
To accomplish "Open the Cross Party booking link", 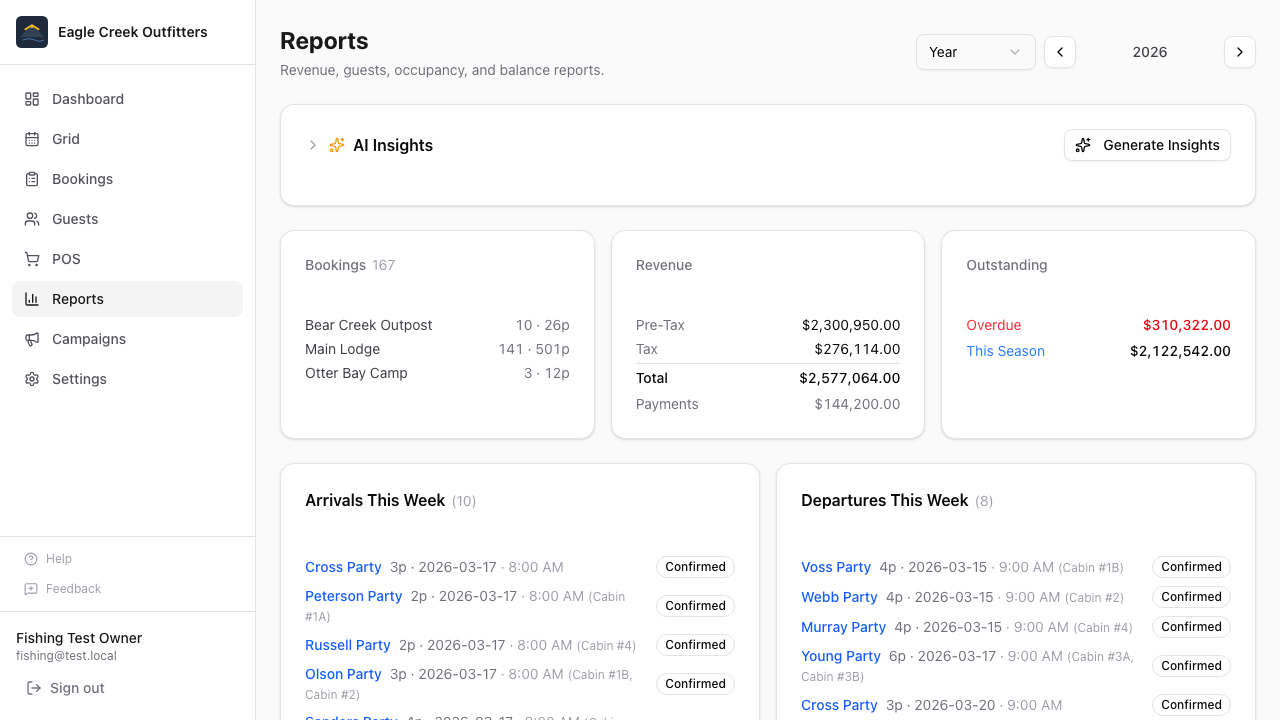I will 343,567.
